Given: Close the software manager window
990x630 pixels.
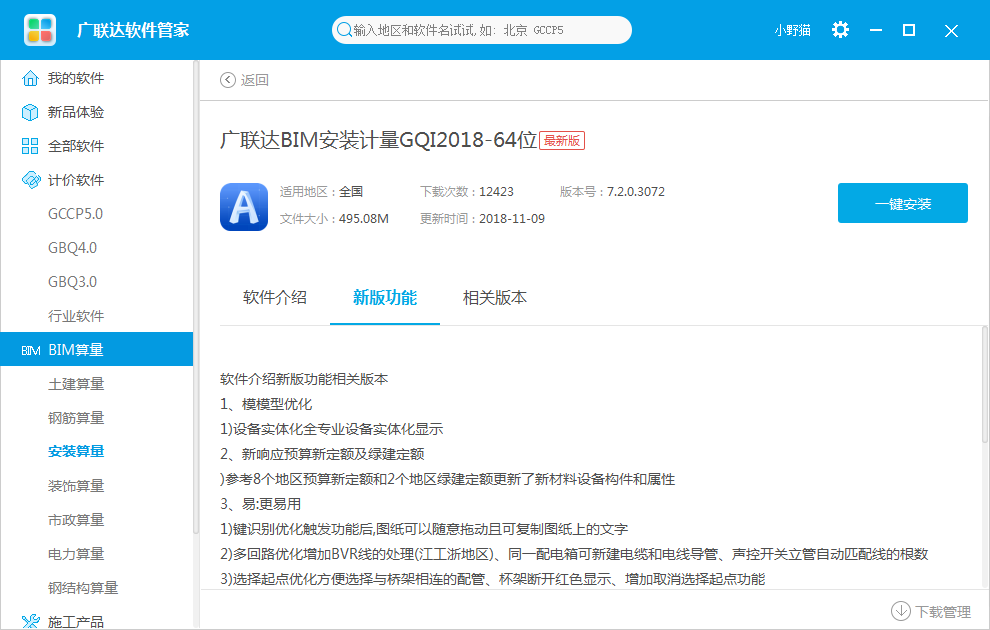Looking at the screenshot, I should (x=951, y=31).
